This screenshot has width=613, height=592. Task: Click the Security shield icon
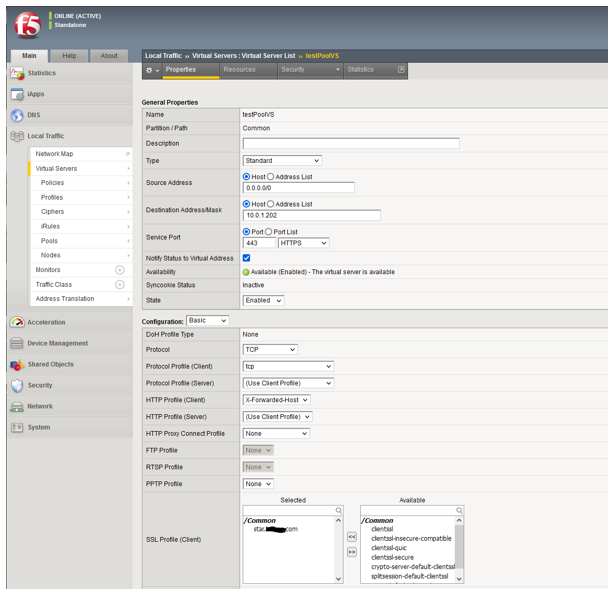[17, 386]
